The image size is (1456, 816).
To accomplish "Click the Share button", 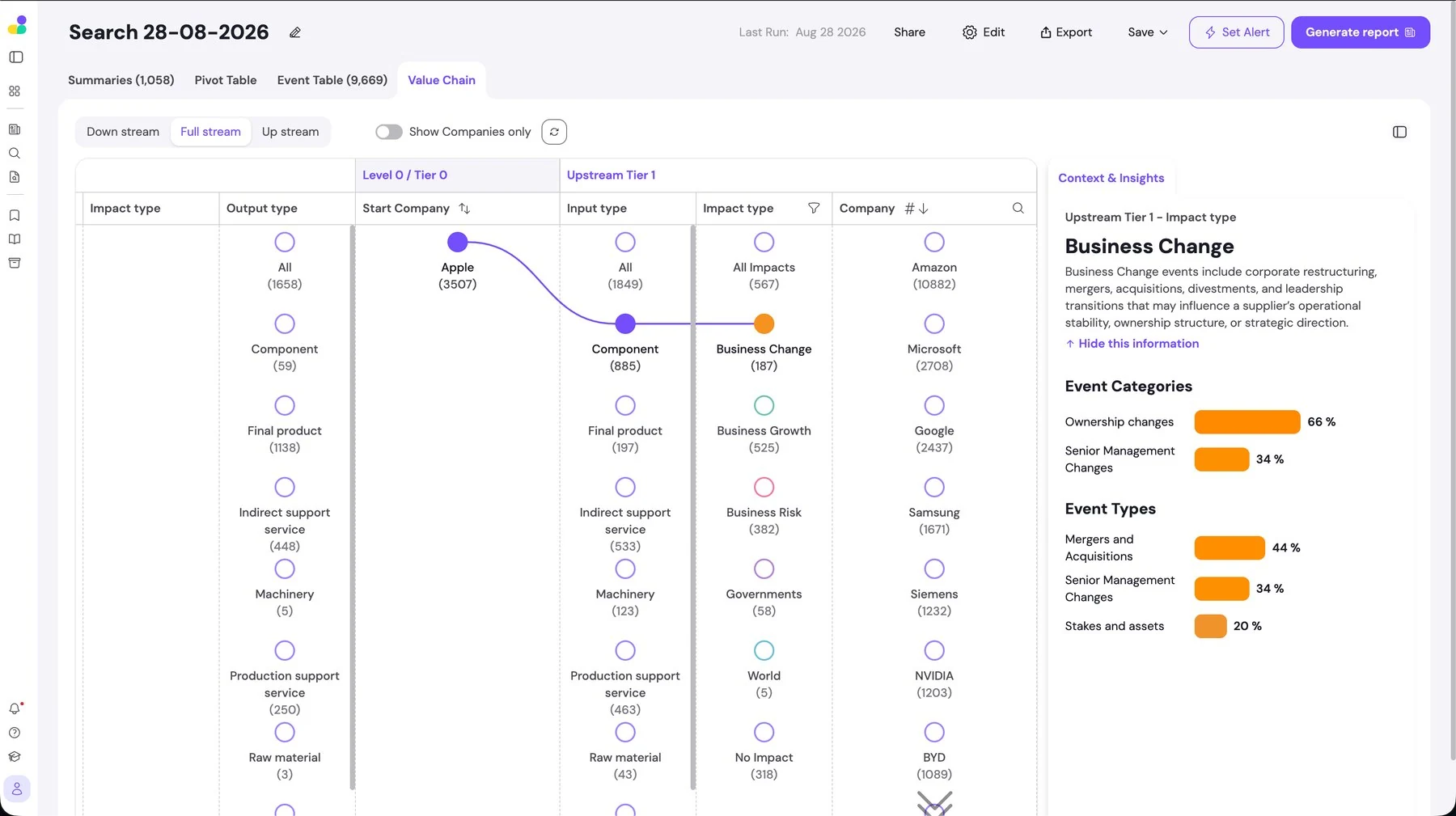I will click(909, 32).
